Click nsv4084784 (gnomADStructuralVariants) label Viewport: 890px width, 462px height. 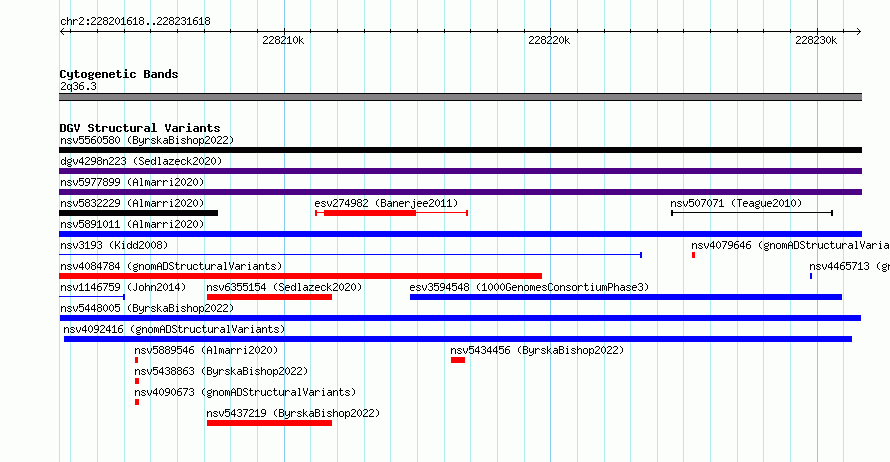171,266
